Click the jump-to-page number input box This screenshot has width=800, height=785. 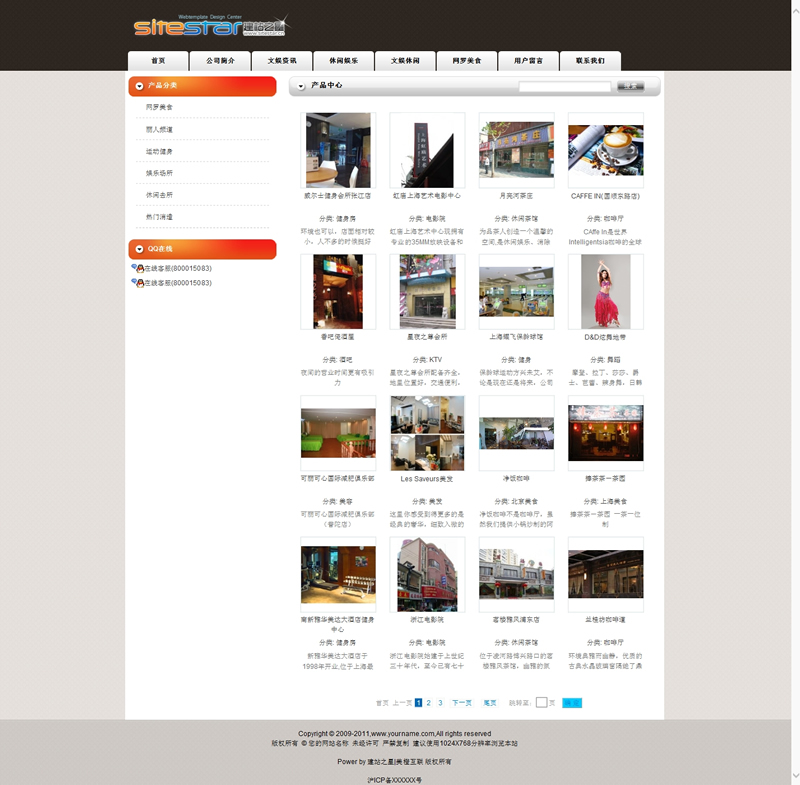point(541,703)
